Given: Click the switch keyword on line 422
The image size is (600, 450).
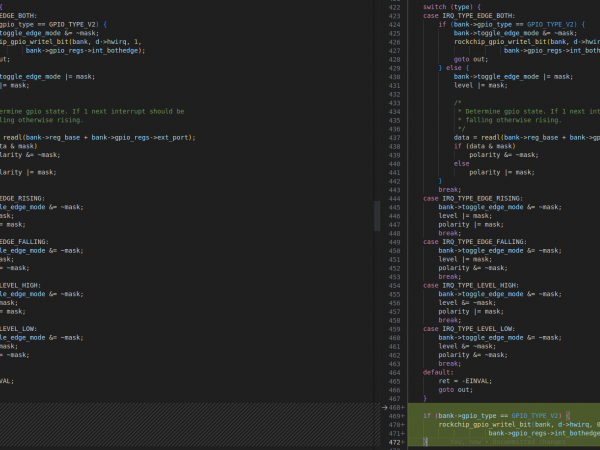Looking at the screenshot, I should [x=435, y=7].
